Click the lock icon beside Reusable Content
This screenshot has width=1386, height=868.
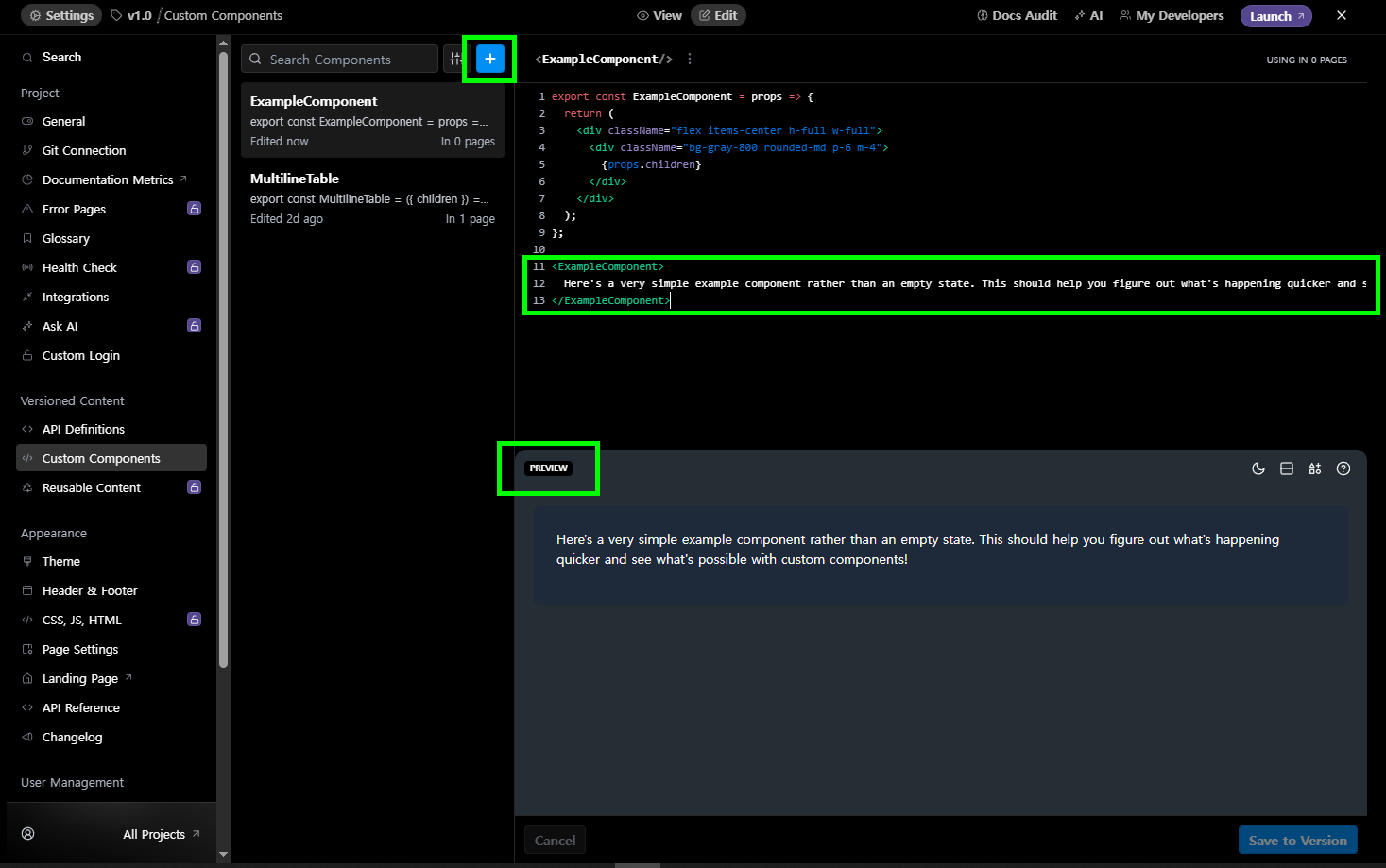click(x=194, y=487)
